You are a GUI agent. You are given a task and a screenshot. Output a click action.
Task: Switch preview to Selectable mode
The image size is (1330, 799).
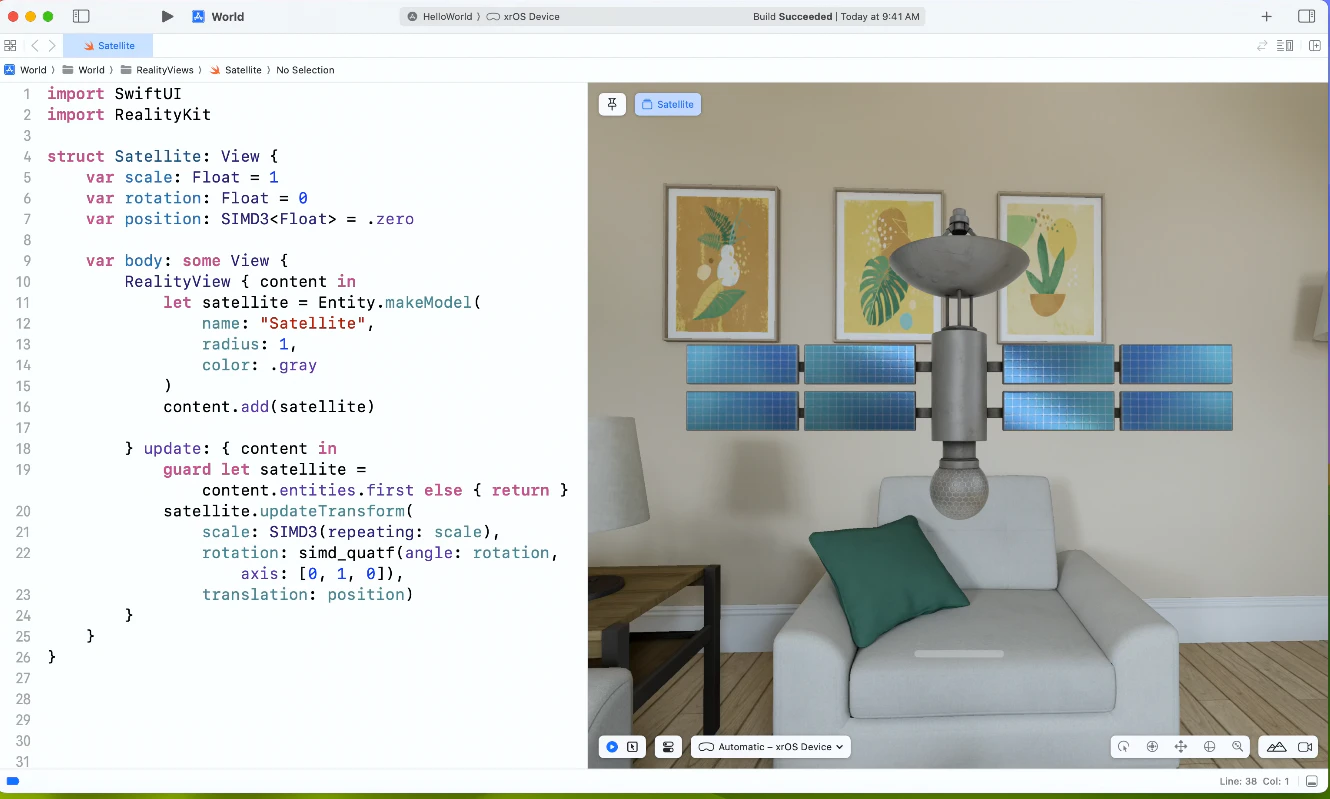[633, 747]
